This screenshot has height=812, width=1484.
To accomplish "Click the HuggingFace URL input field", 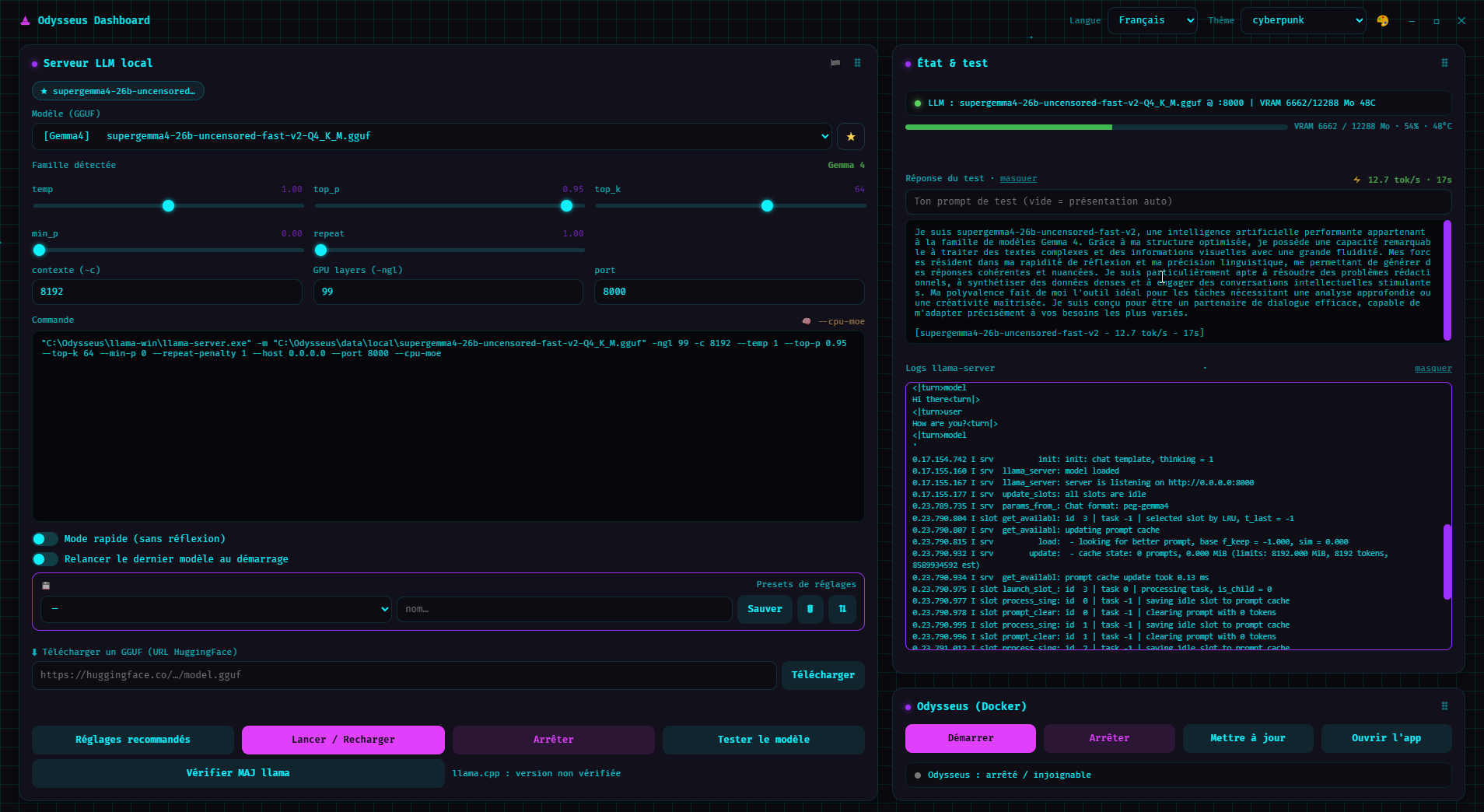I will point(404,675).
